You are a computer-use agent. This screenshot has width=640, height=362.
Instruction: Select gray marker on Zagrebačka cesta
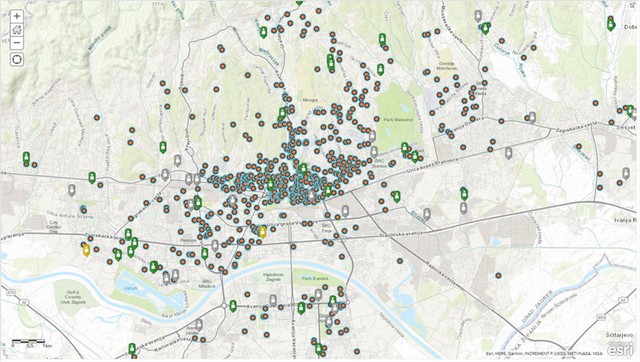[532, 118]
